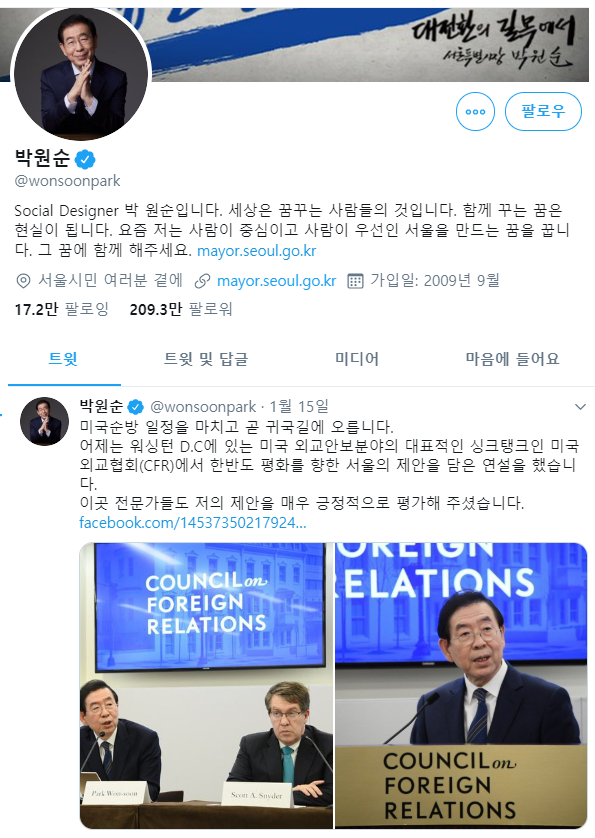Open the right tweet photo at podium
Viewport: 595px width, 838px height.
pyautogui.click(x=461, y=686)
